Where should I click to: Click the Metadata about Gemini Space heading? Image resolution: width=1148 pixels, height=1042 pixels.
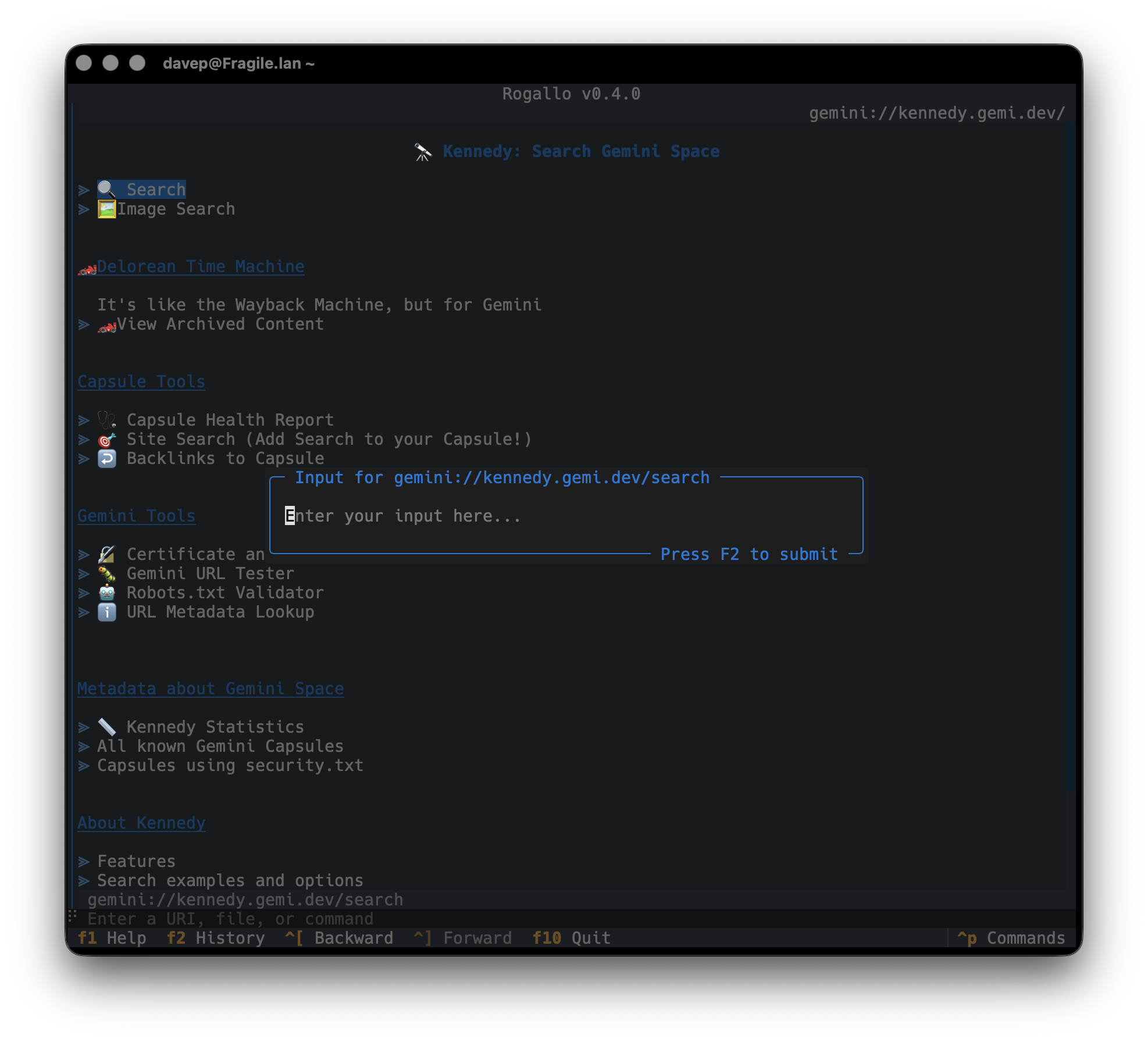[211, 688]
